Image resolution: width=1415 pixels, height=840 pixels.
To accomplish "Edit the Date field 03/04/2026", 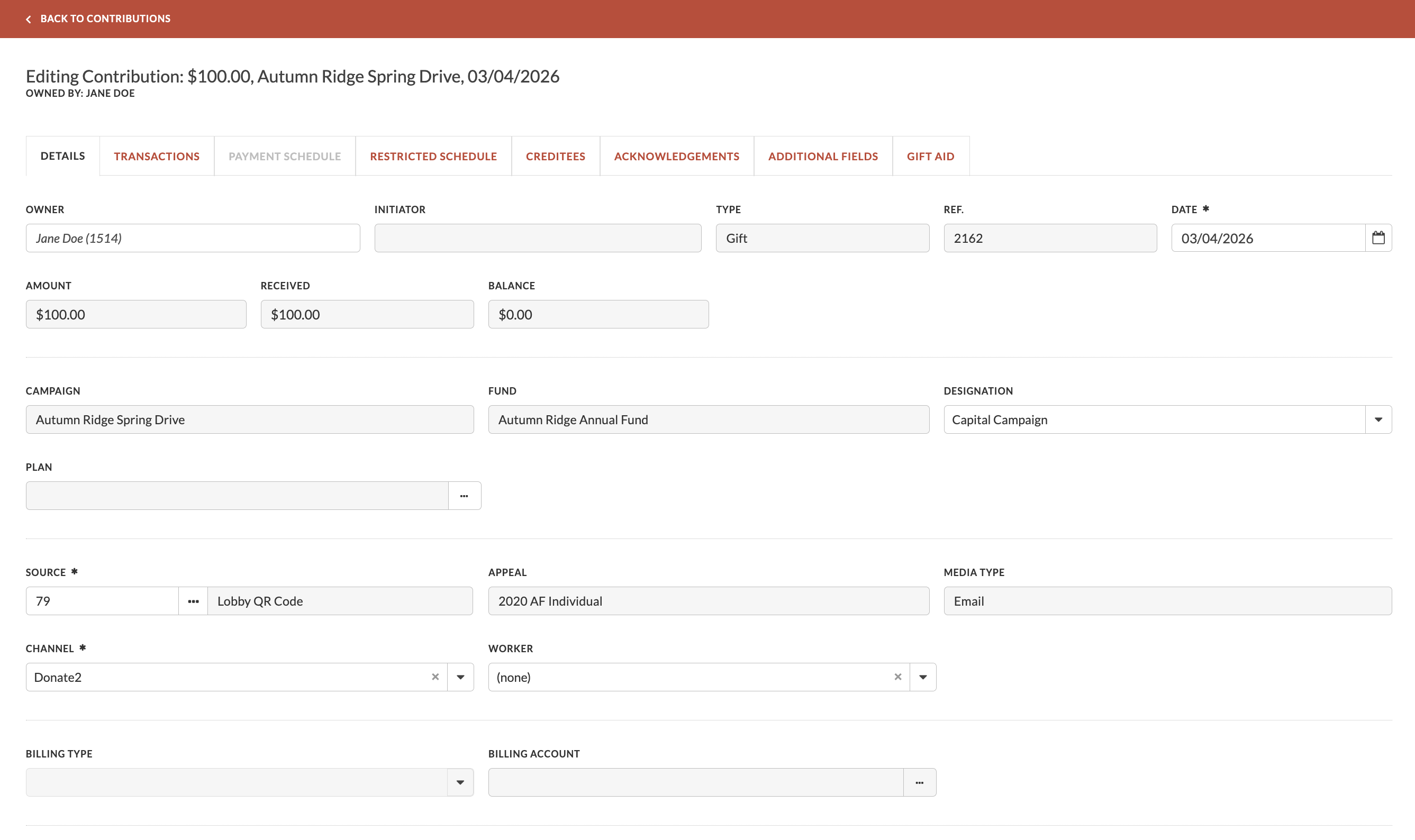I will coord(1268,238).
